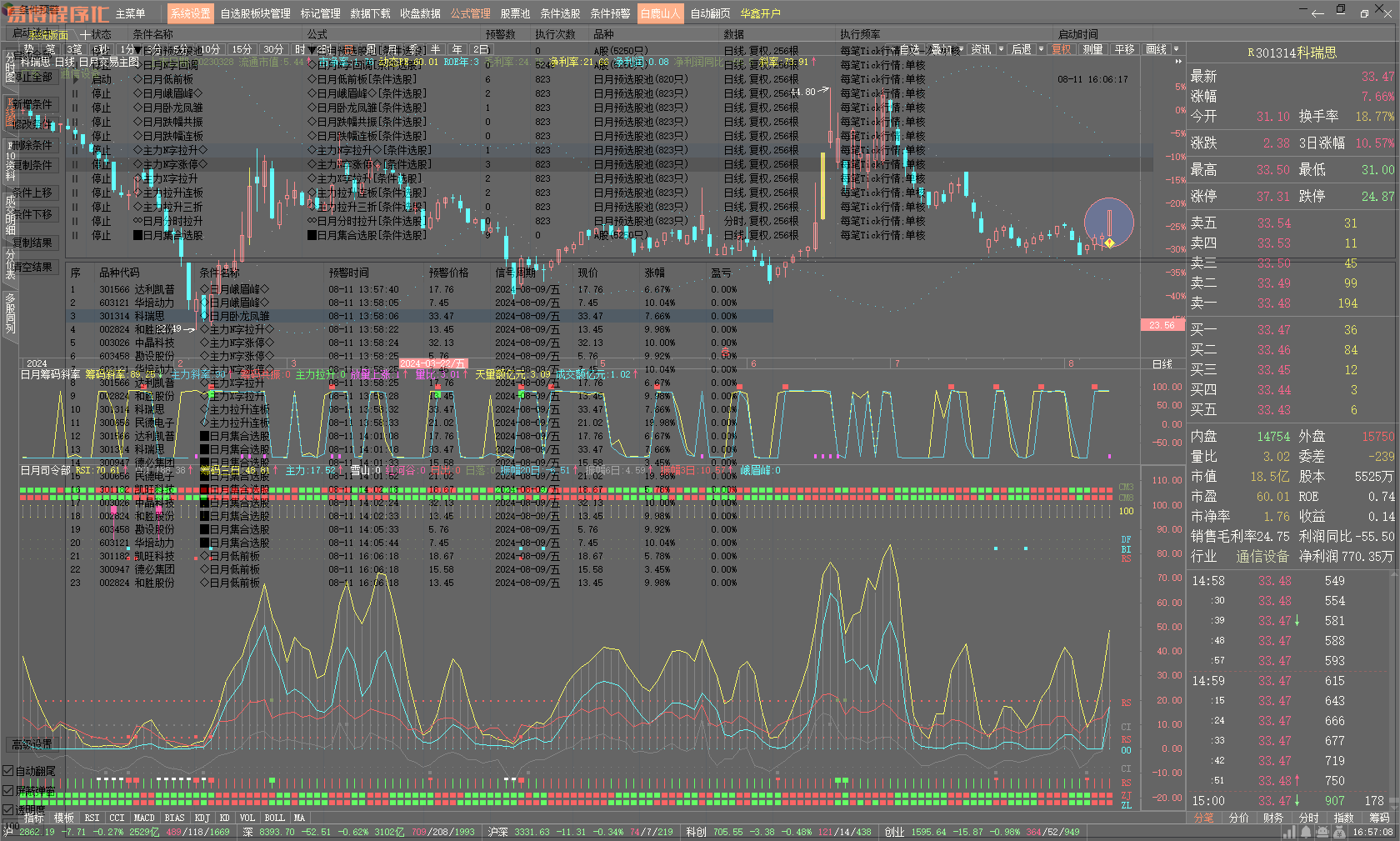Open 自选股板块管理 from the top menu
1400x841 pixels.
point(255,13)
